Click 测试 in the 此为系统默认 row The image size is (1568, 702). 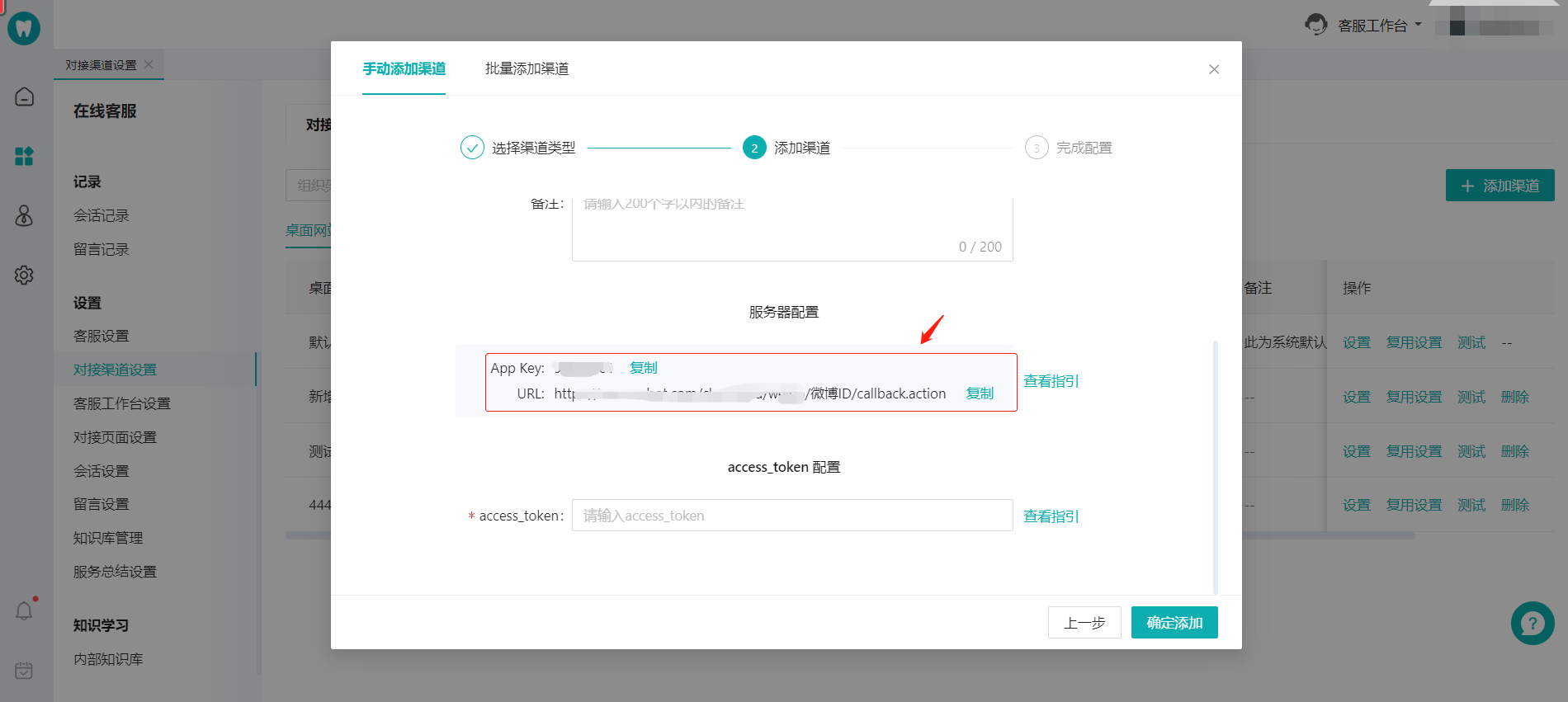[1471, 342]
